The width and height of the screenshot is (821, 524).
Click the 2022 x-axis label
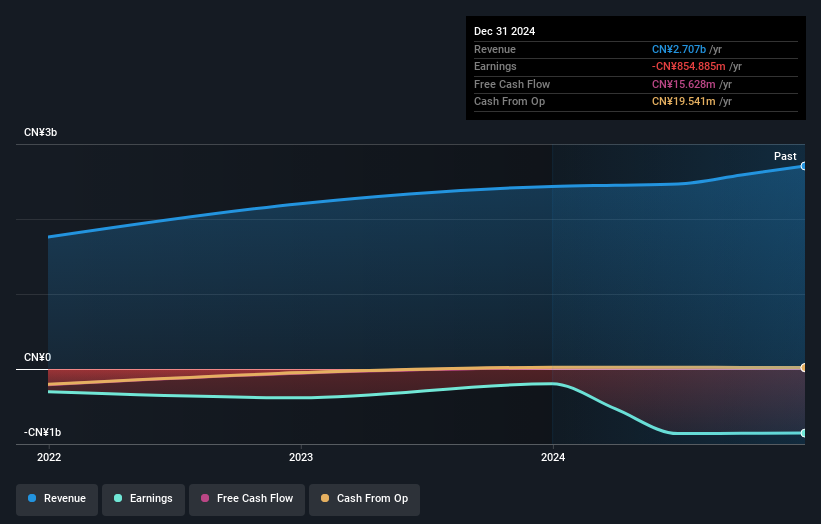coord(49,457)
